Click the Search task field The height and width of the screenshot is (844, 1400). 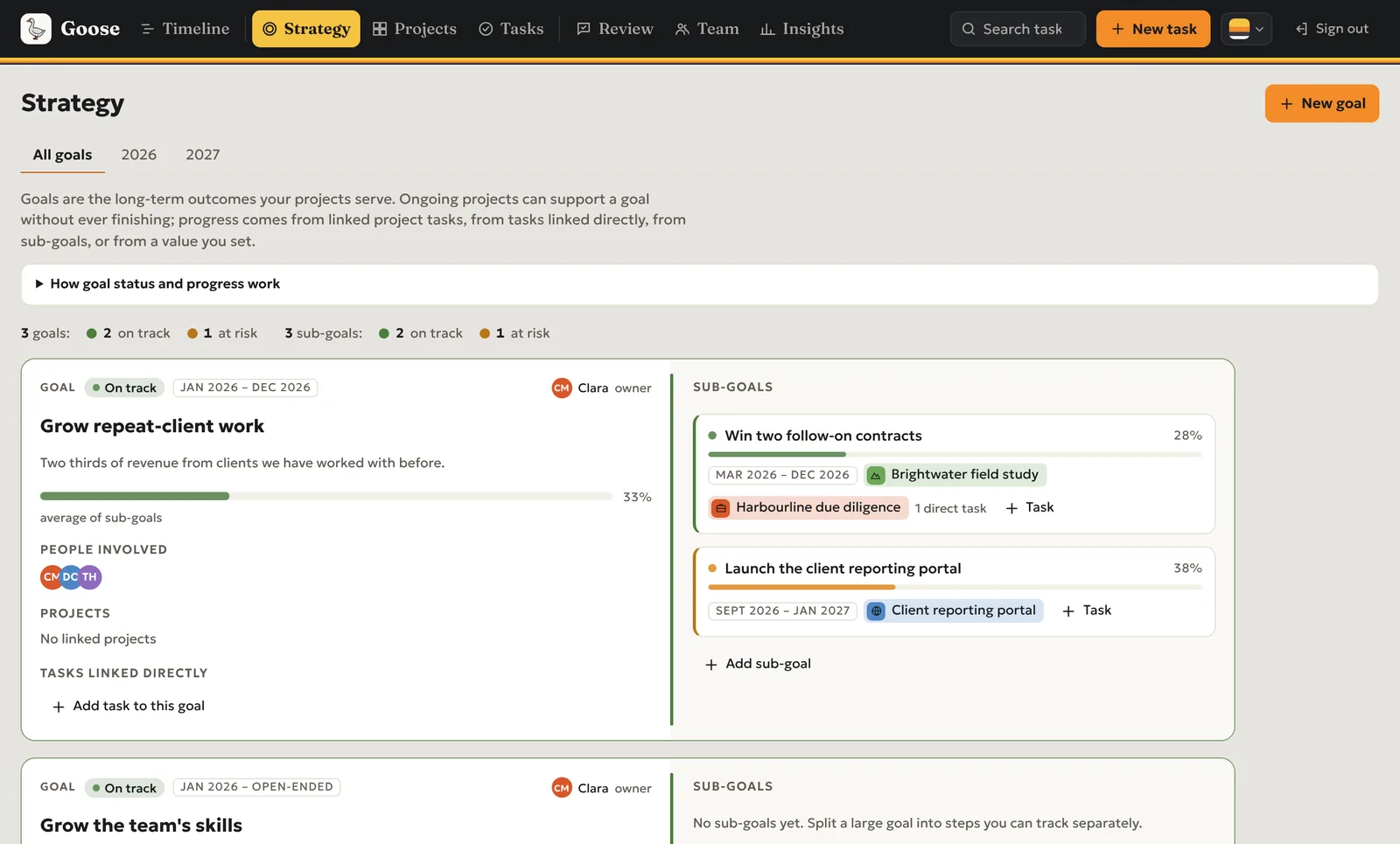pyautogui.click(x=1018, y=29)
